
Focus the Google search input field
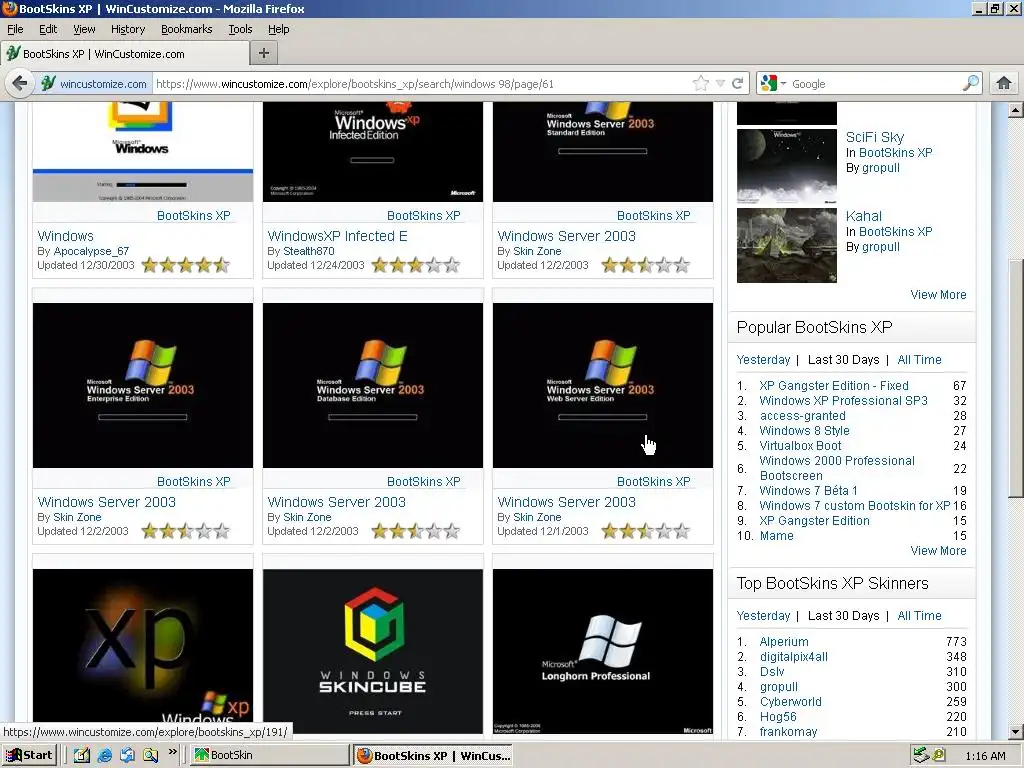pyautogui.click(x=875, y=84)
